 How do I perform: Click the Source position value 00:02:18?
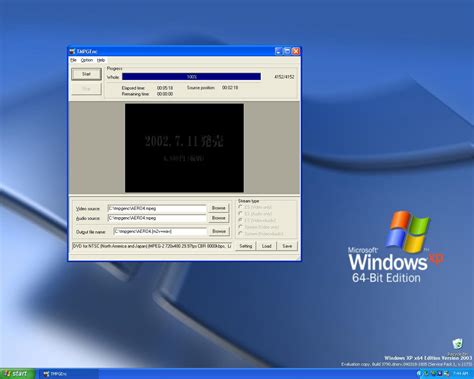click(230, 88)
